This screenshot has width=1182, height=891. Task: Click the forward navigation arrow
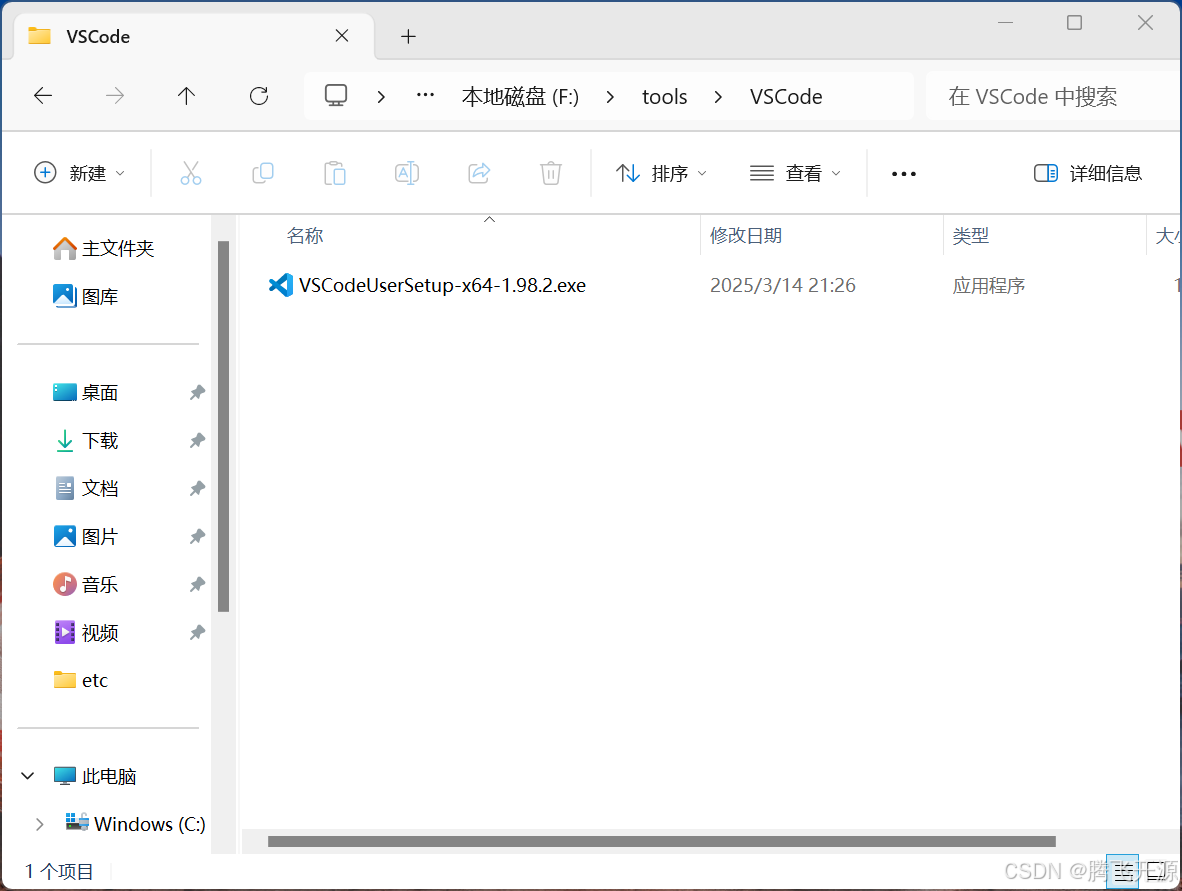115,96
